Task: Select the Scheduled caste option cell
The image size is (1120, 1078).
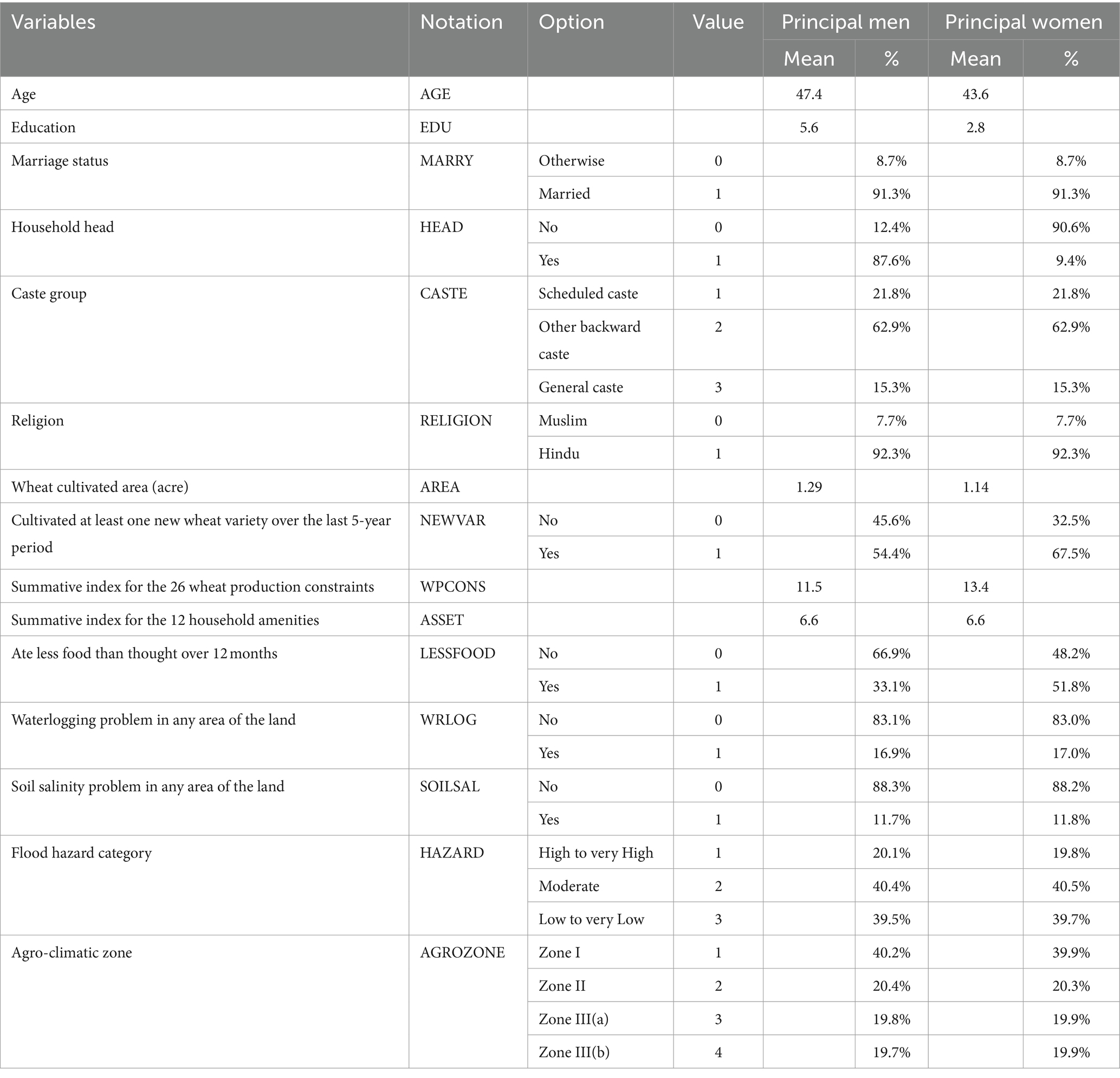Action: pyautogui.click(x=588, y=293)
